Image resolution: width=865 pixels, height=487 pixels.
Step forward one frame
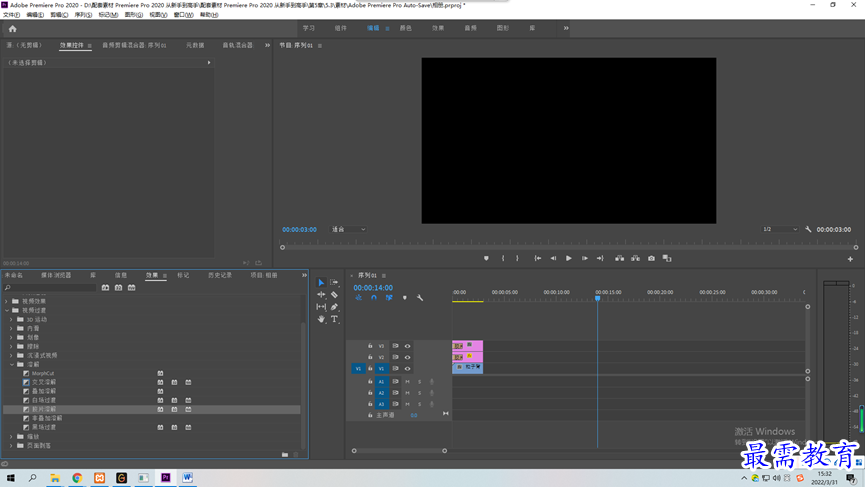point(584,258)
